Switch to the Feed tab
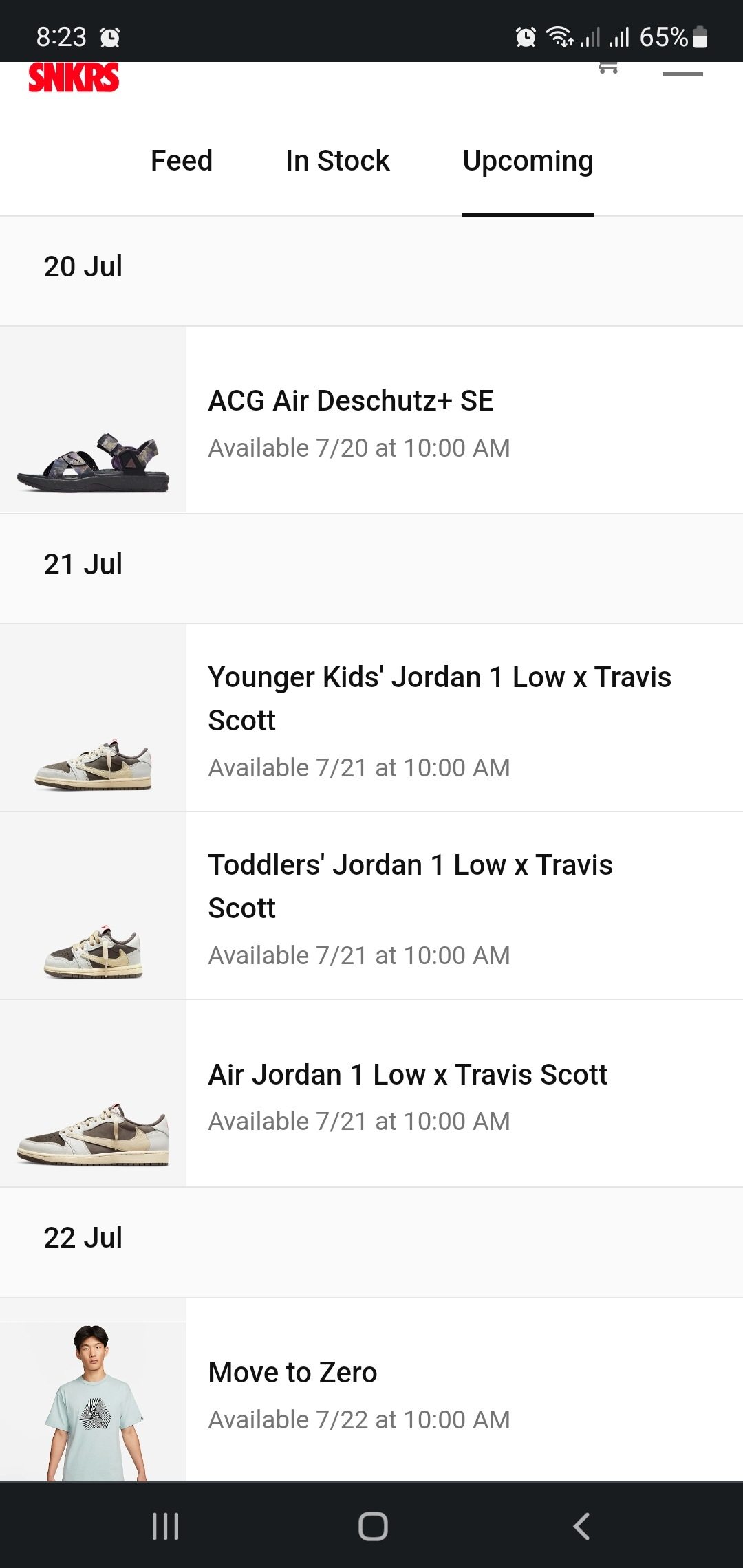This screenshot has width=743, height=1568. (x=182, y=161)
